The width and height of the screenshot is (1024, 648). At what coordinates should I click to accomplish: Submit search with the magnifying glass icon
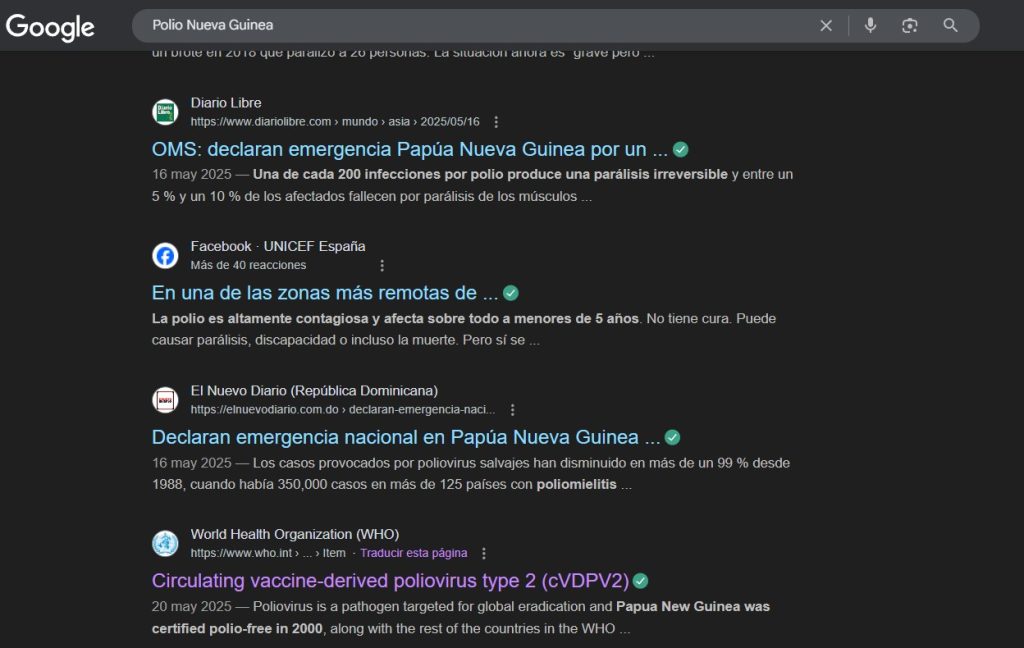[950, 25]
